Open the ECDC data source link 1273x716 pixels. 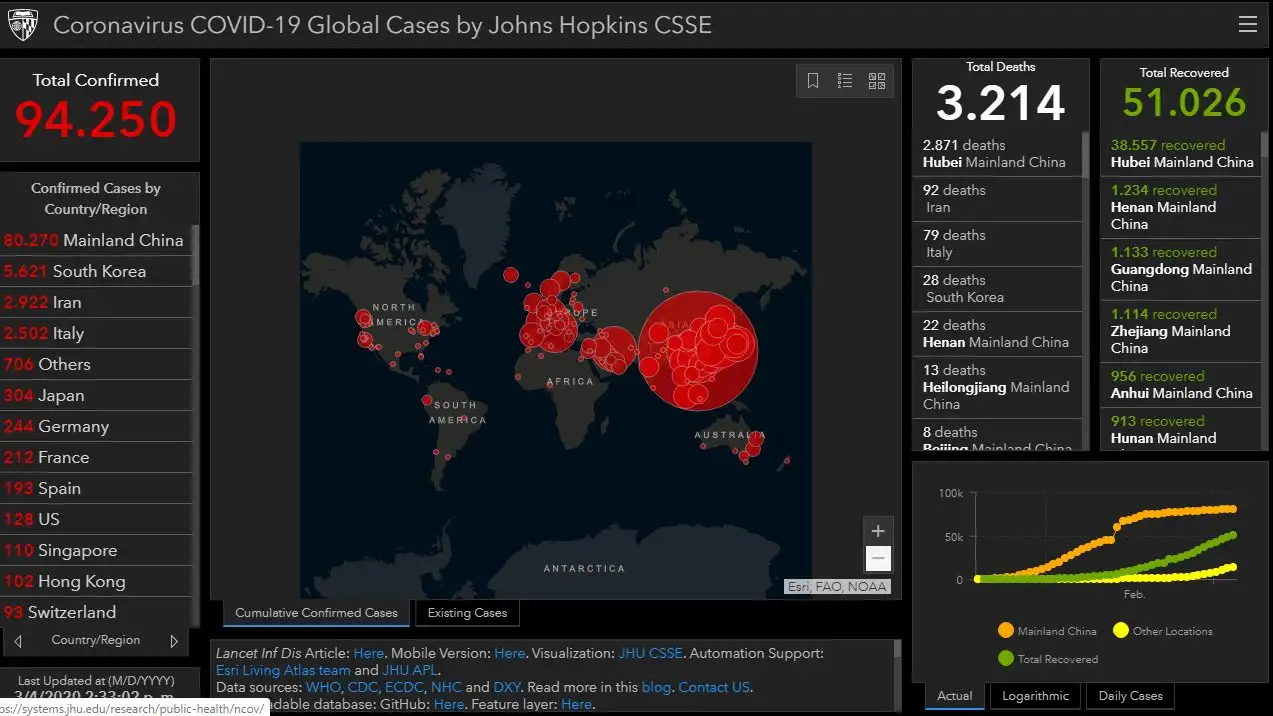click(x=405, y=687)
